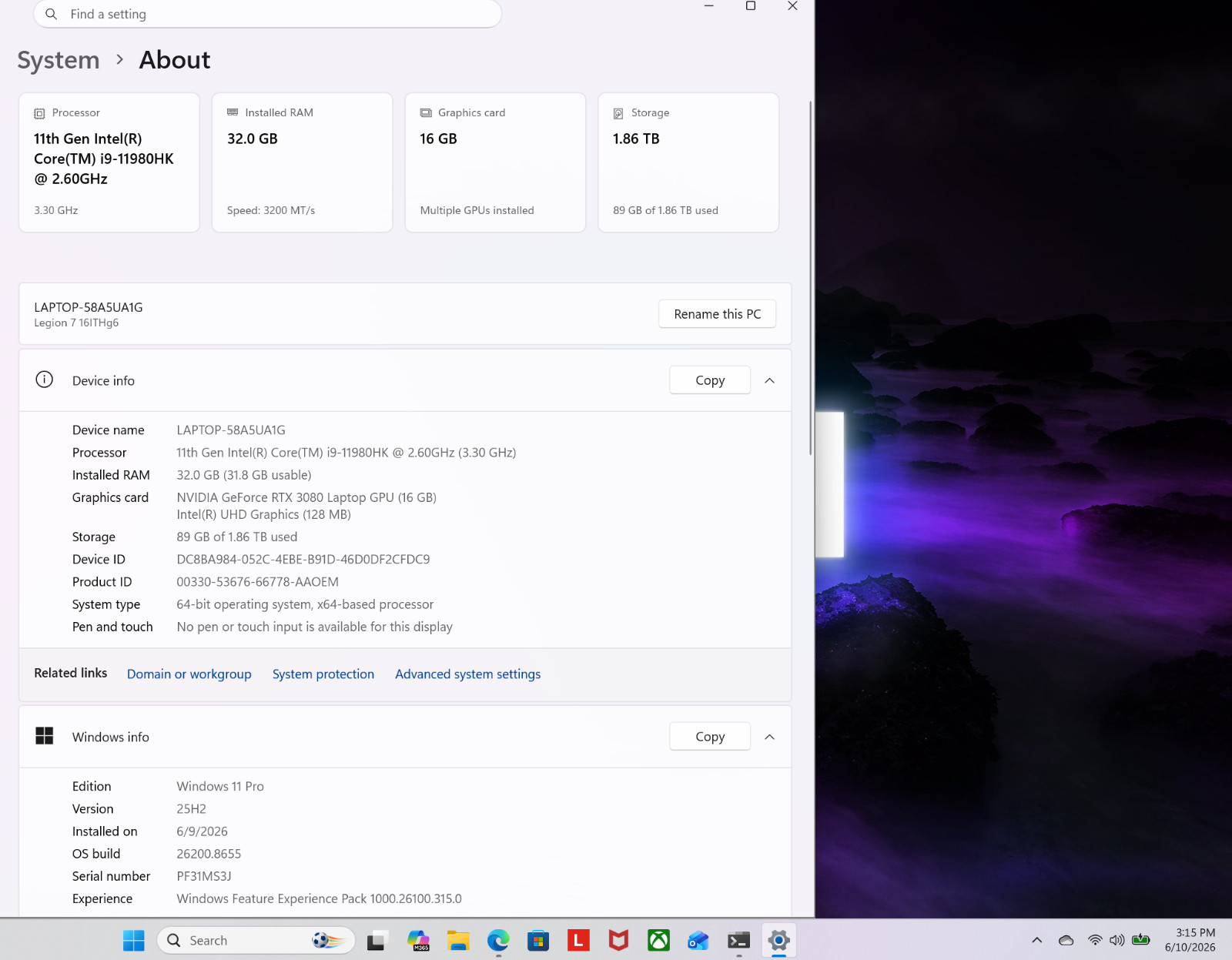Collapse the Device info section chevron
The height and width of the screenshot is (960, 1232).
(x=769, y=380)
